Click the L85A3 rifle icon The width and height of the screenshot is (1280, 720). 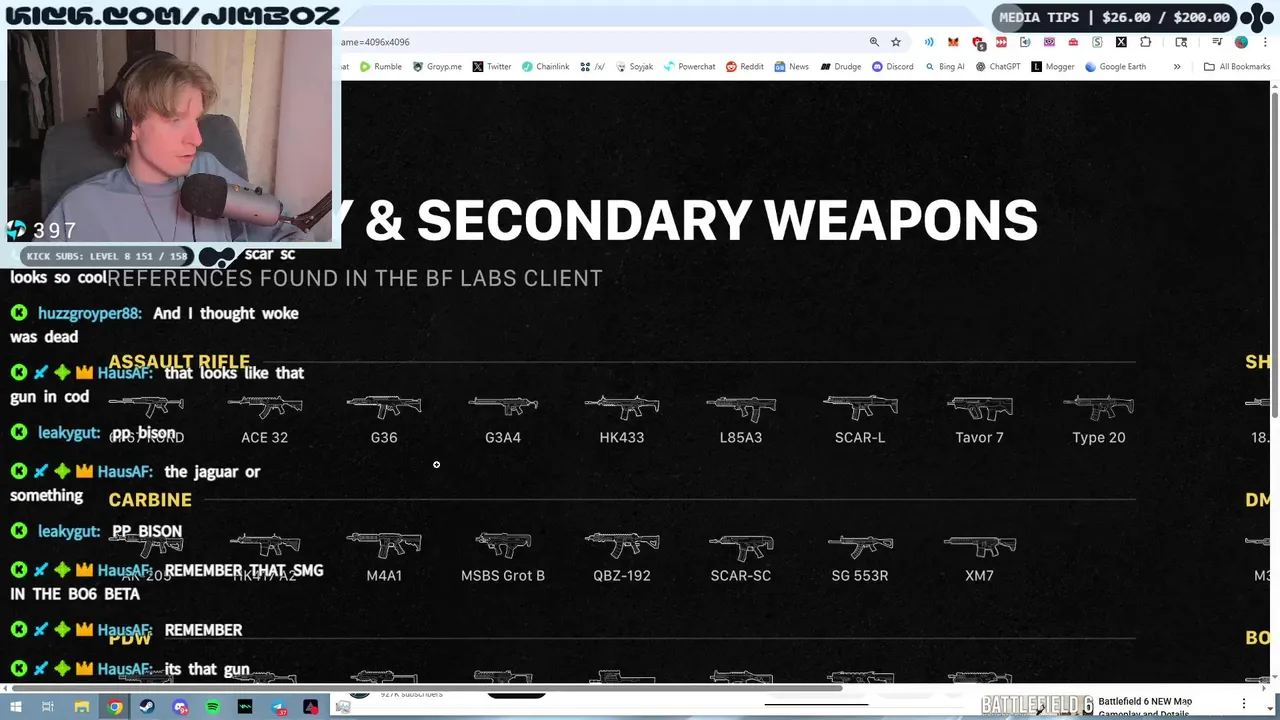click(741, 407)
